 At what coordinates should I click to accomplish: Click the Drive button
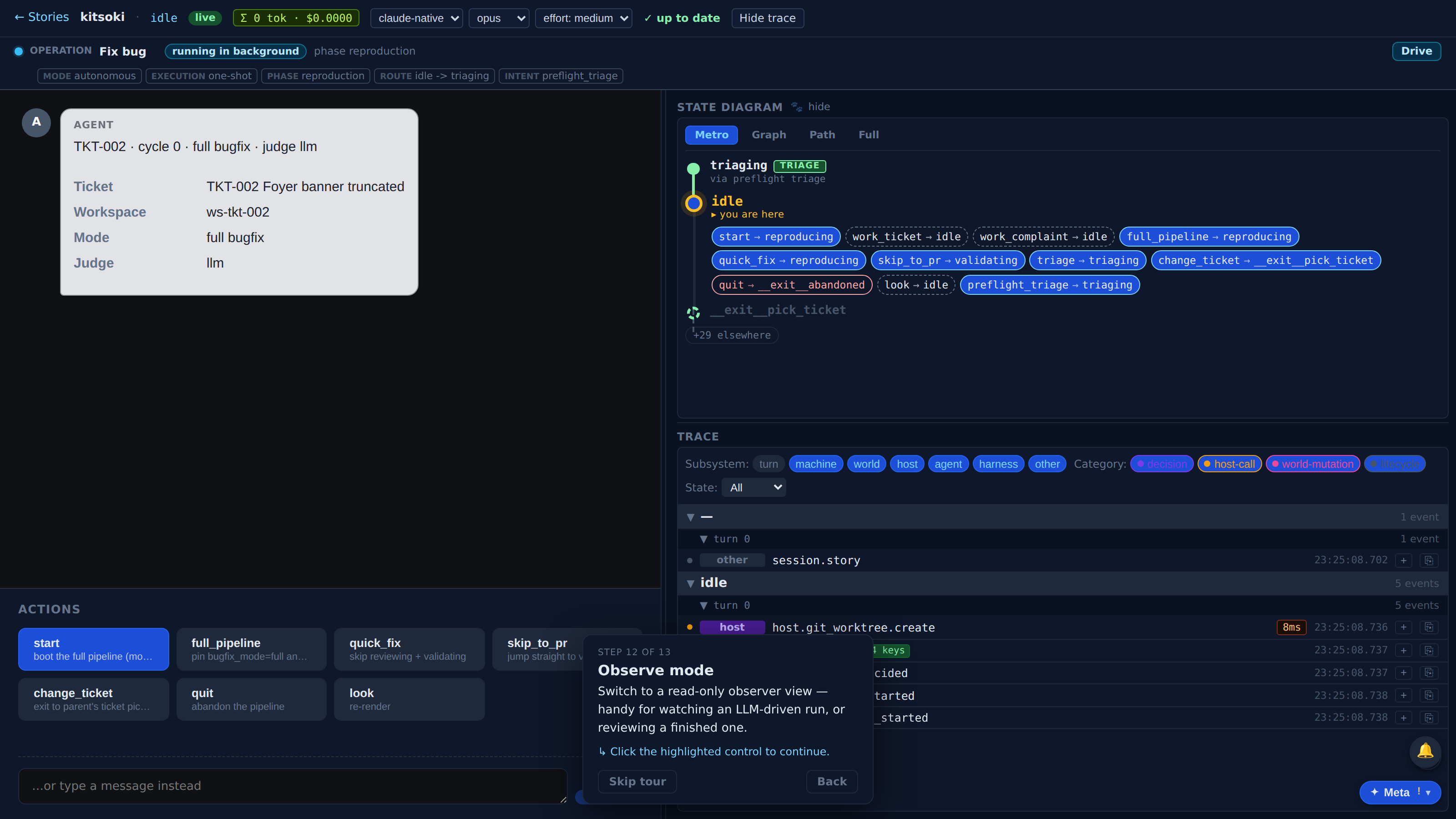pyautogui.click(x=1416, y=51)
